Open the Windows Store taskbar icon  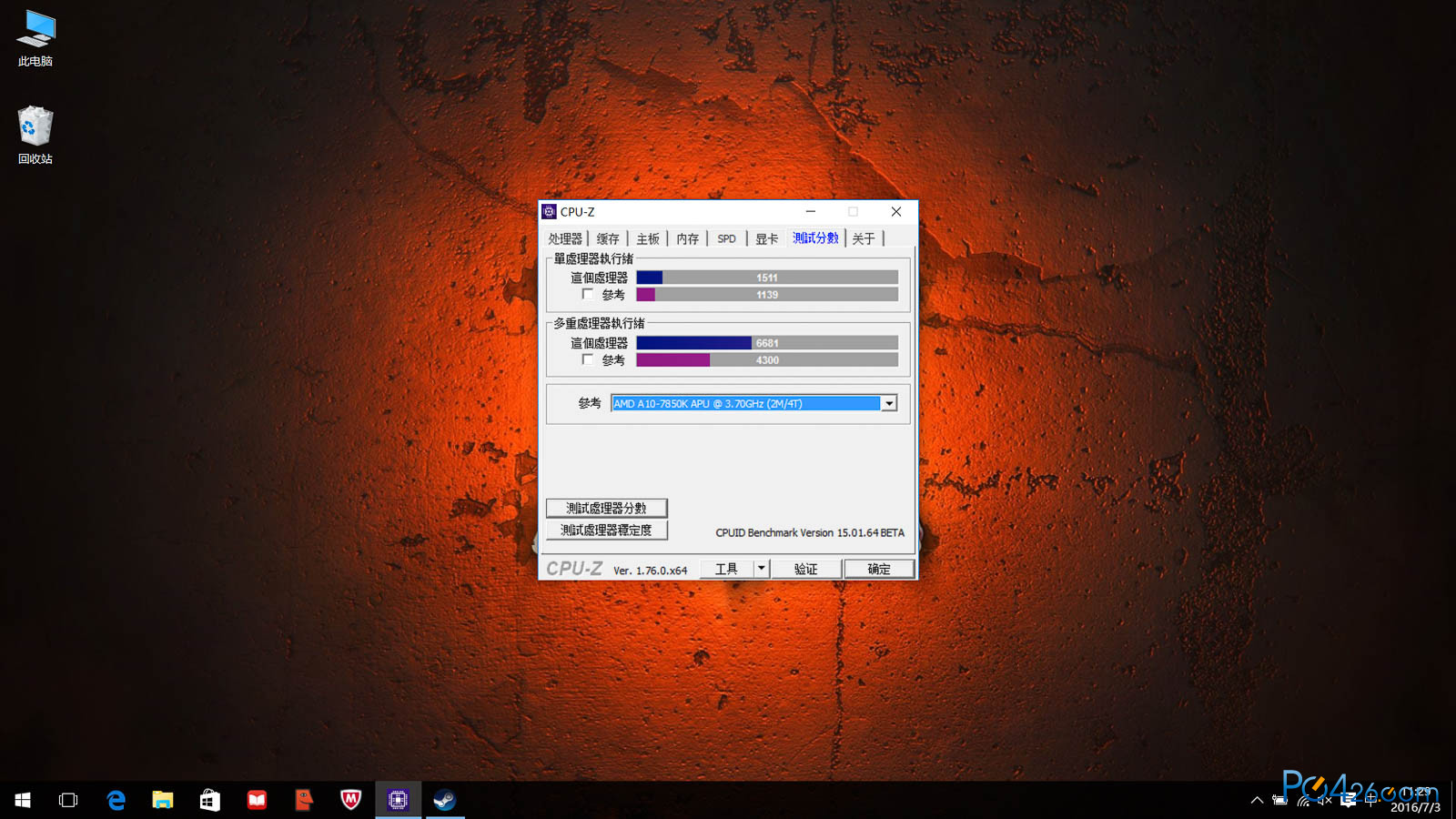(210, 800)
